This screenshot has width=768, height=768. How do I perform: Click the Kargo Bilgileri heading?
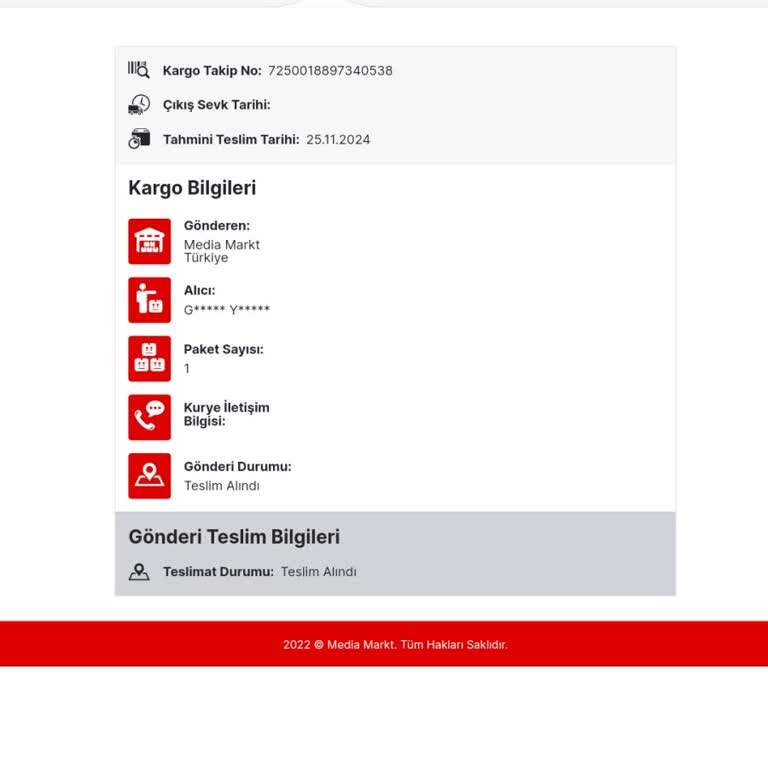click(192, 188)
